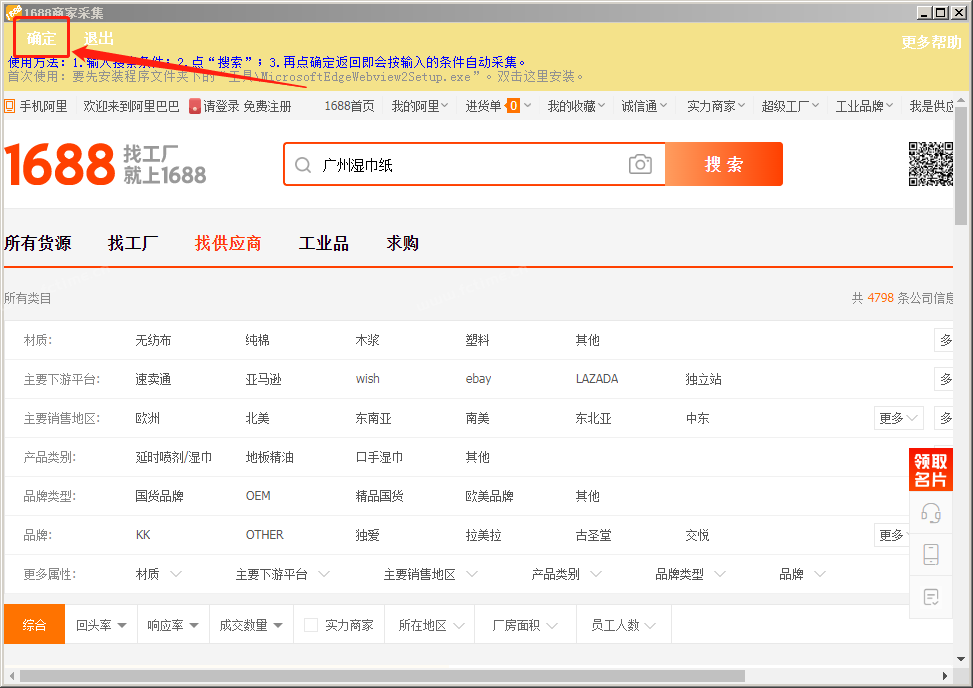
Task: Expand the 诚信通 dropdown
Action: tap(644, 106)
